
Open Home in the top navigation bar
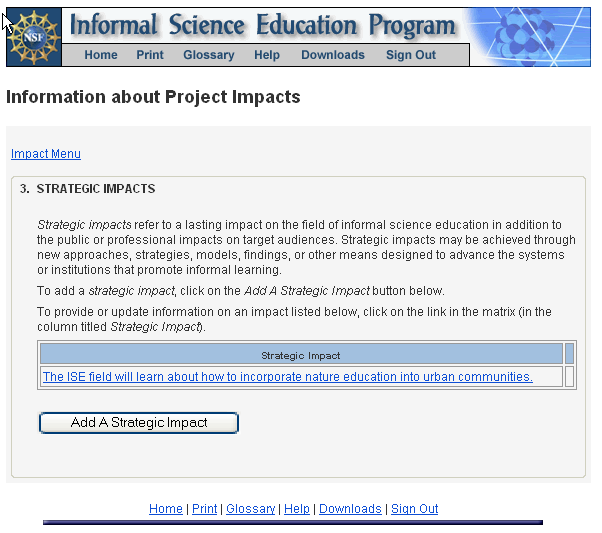(101, 55)
